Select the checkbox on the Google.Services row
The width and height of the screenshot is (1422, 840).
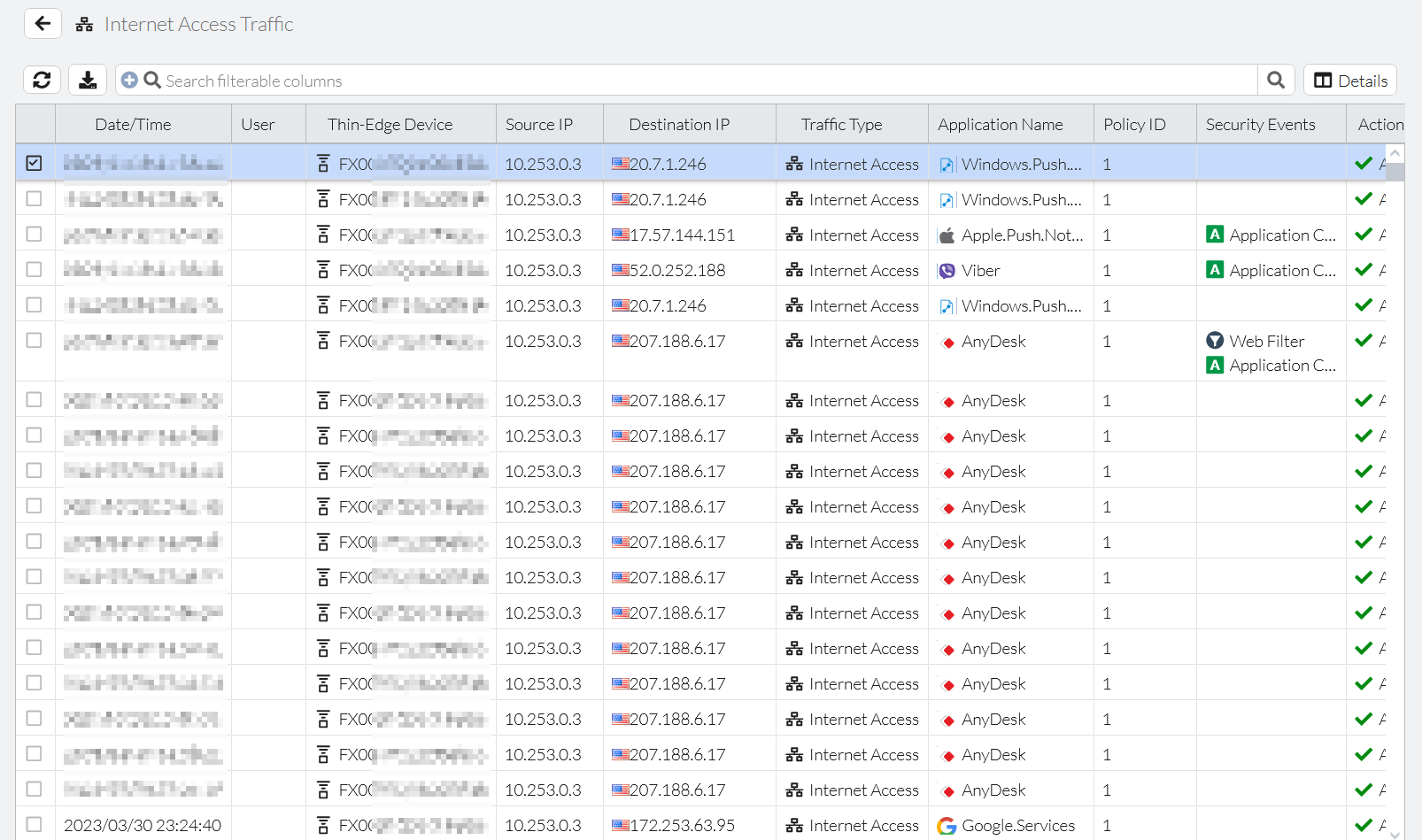(x=35, y=825)
